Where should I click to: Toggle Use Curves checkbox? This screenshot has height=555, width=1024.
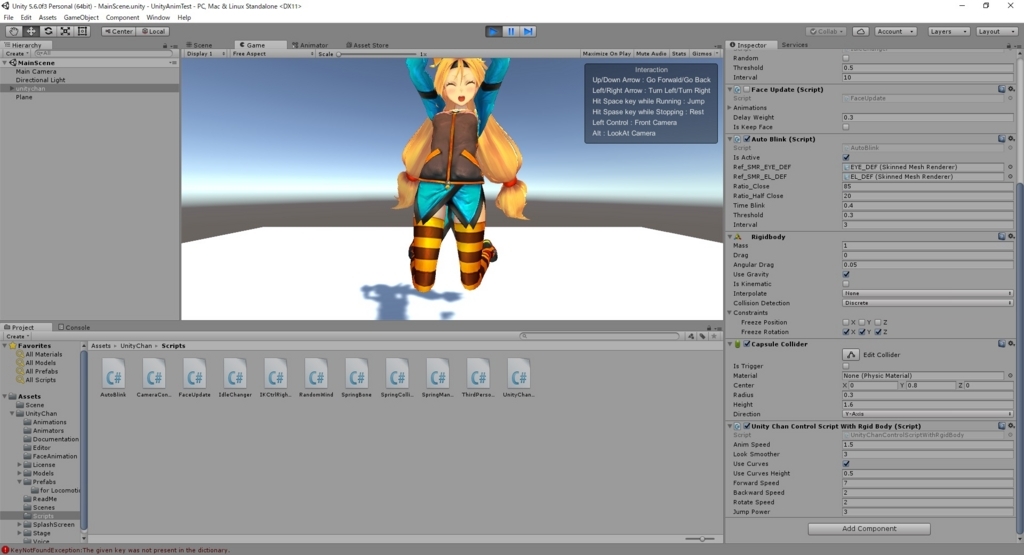pyautogui.click(x=846, y=464)
